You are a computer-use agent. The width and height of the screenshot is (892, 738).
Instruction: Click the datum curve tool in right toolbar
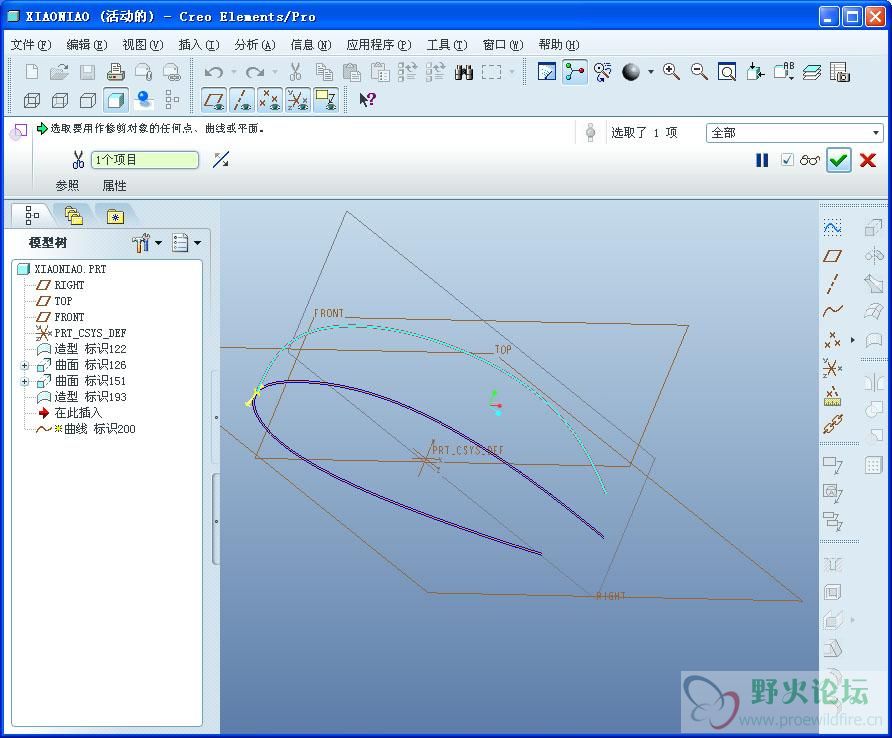832,311
